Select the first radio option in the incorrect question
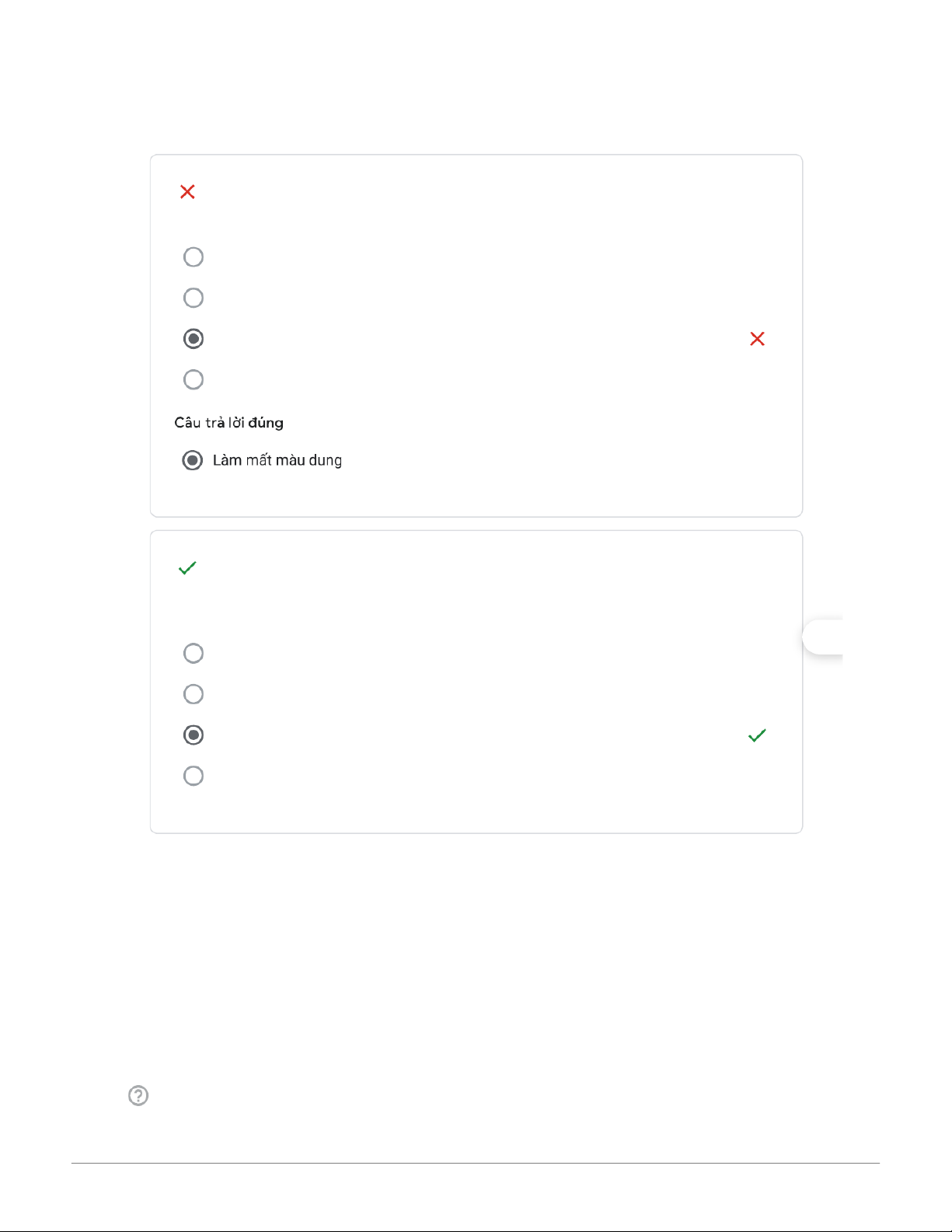This screenshot has width=952, height=1232. pyautogui.click(x=194, y=257)
